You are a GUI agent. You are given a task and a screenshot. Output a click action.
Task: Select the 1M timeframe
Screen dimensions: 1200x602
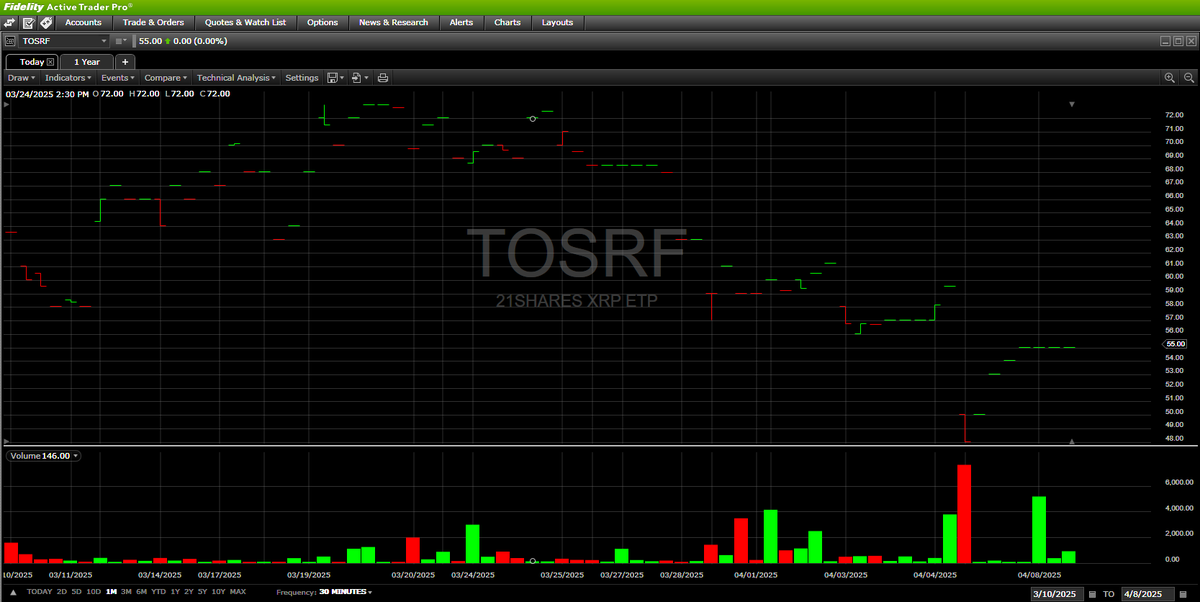click(111, 592)
